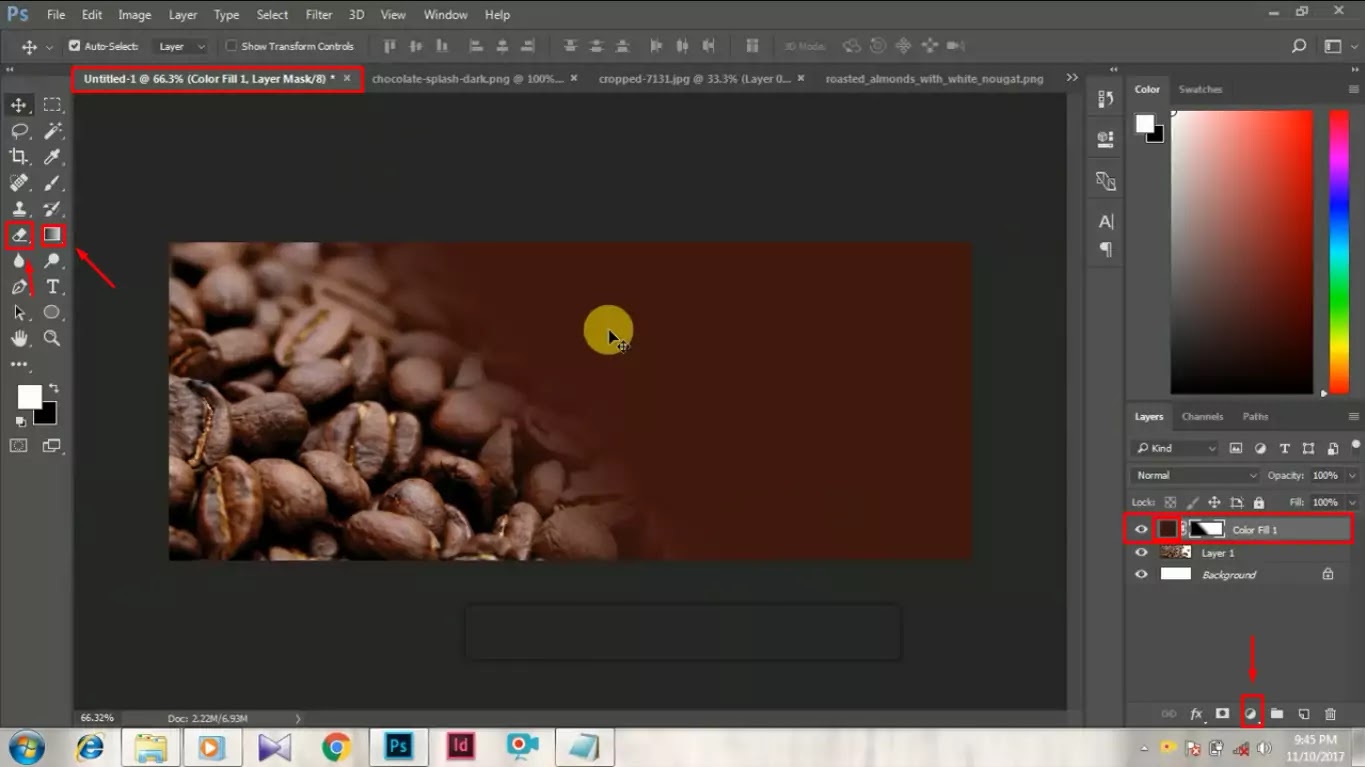
Task: Choose the Path Selection tool
Action: pyautogui.click(x=19, y=313)
